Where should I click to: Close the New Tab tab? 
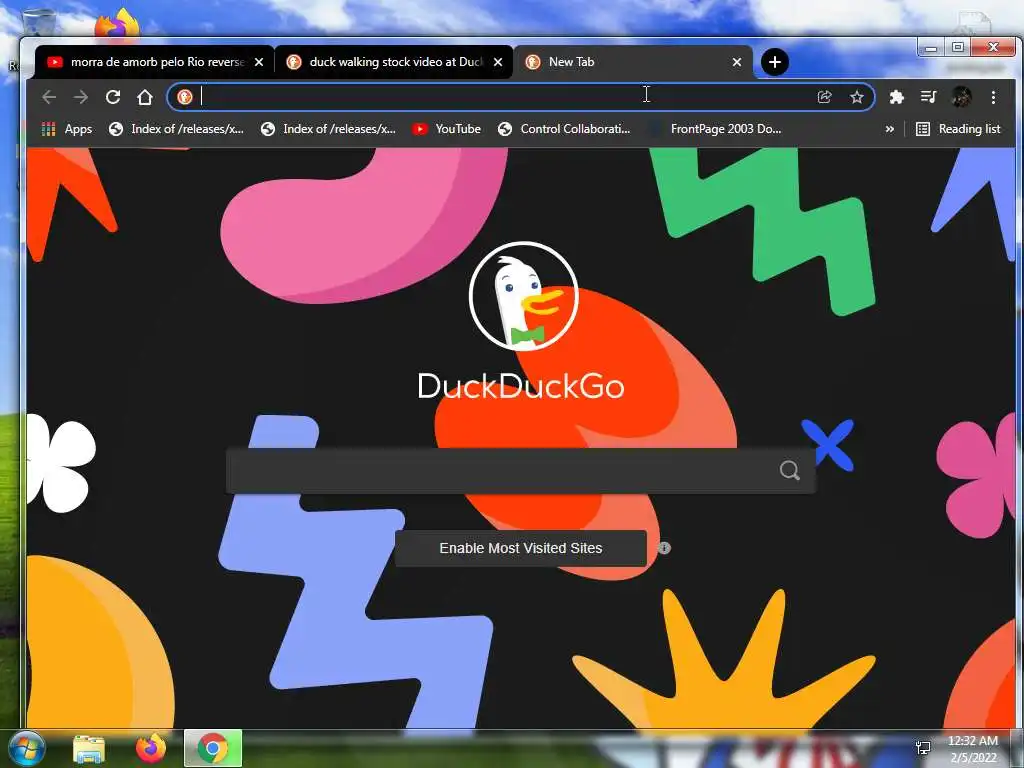[x=737, y=62]
